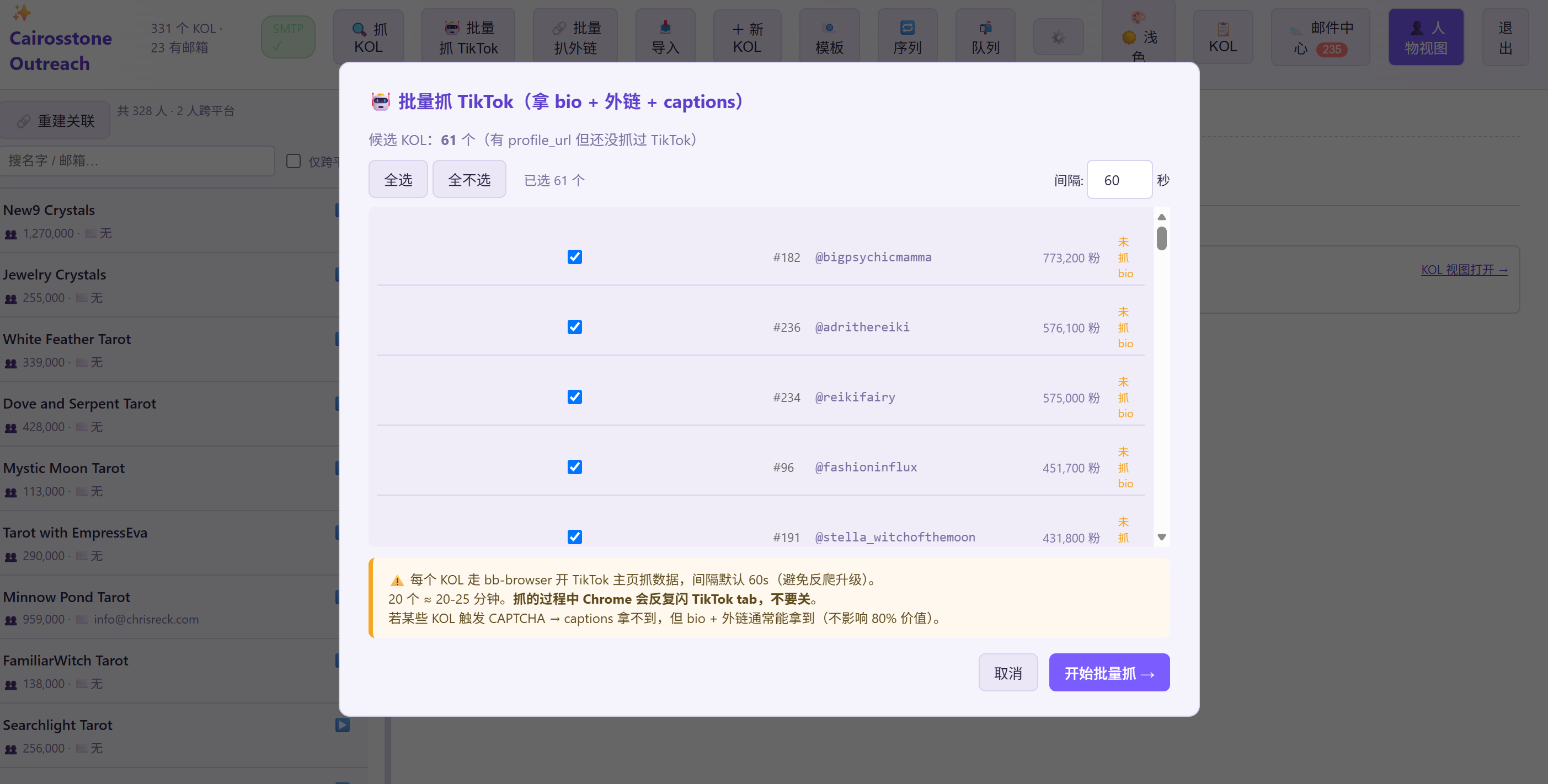Click the 重建关联 rebuild links button
Image resolution: width=1548 pixels, height=784 pixels.
coord(55,120)
